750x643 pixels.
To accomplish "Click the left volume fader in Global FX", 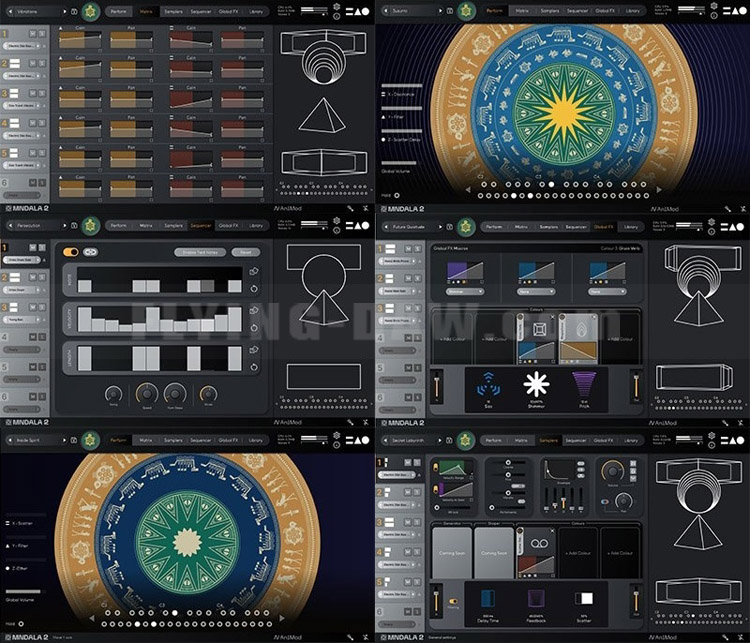I will 436,385.
